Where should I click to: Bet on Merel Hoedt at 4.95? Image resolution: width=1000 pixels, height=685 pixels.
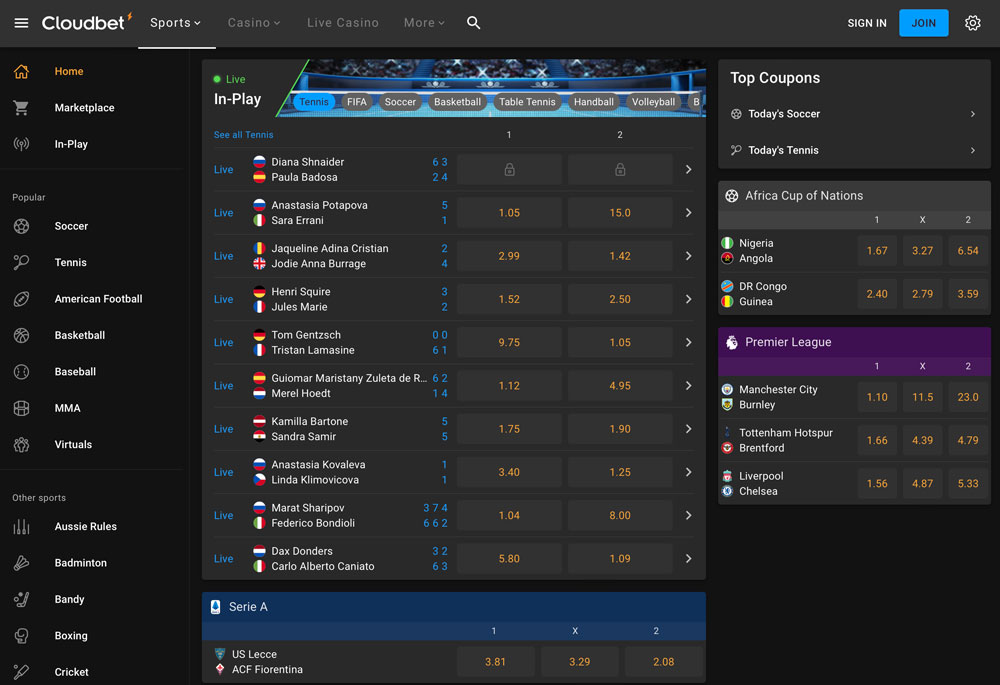click(620, 386)
